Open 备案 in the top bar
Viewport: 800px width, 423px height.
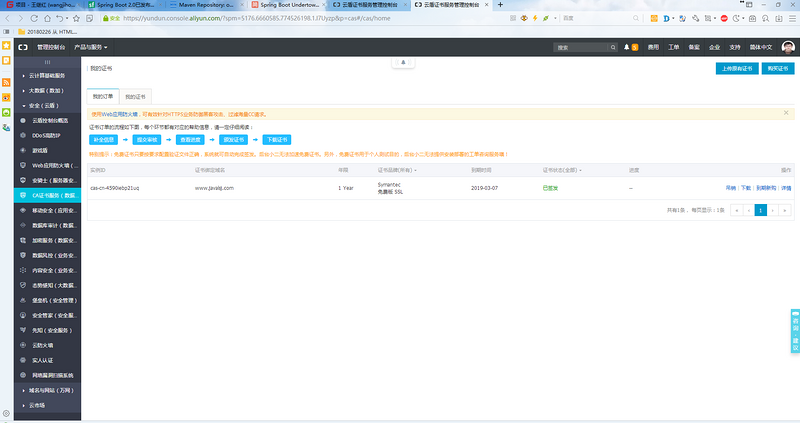(694, 47)
